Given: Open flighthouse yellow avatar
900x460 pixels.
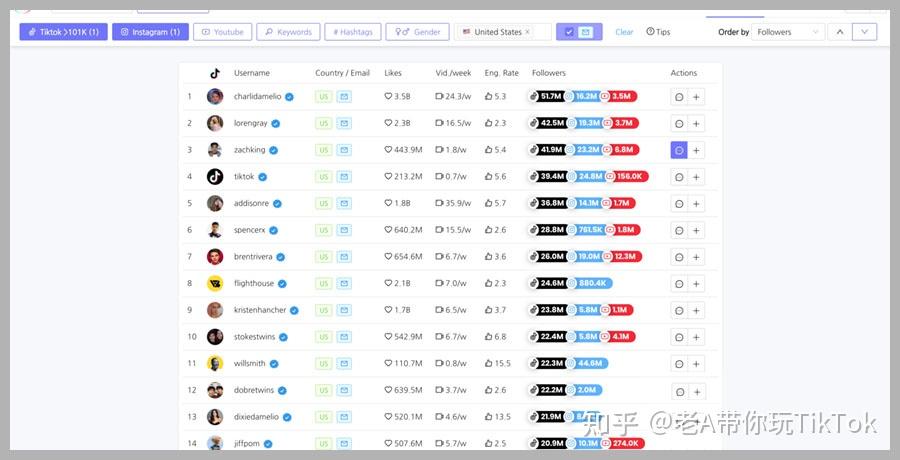Looking at the screenshot, I should click(215, 283).
